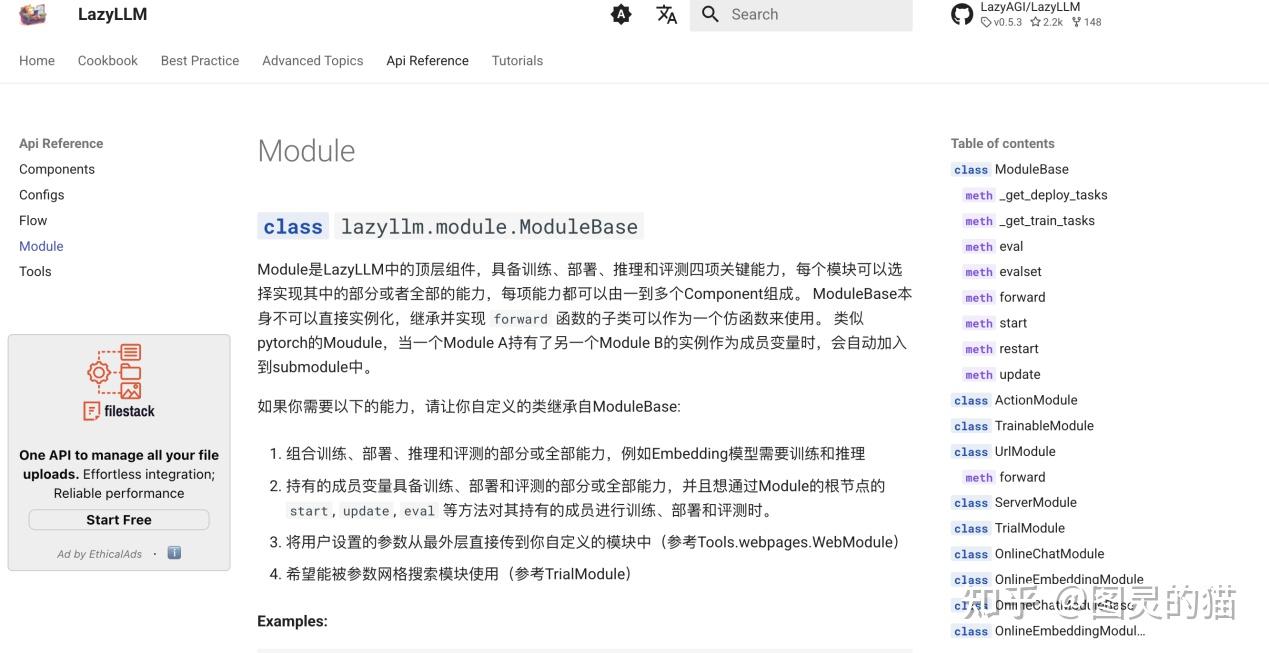Open the Tutorials tab
Screen dimensions: 1269x653
(517, 60)
